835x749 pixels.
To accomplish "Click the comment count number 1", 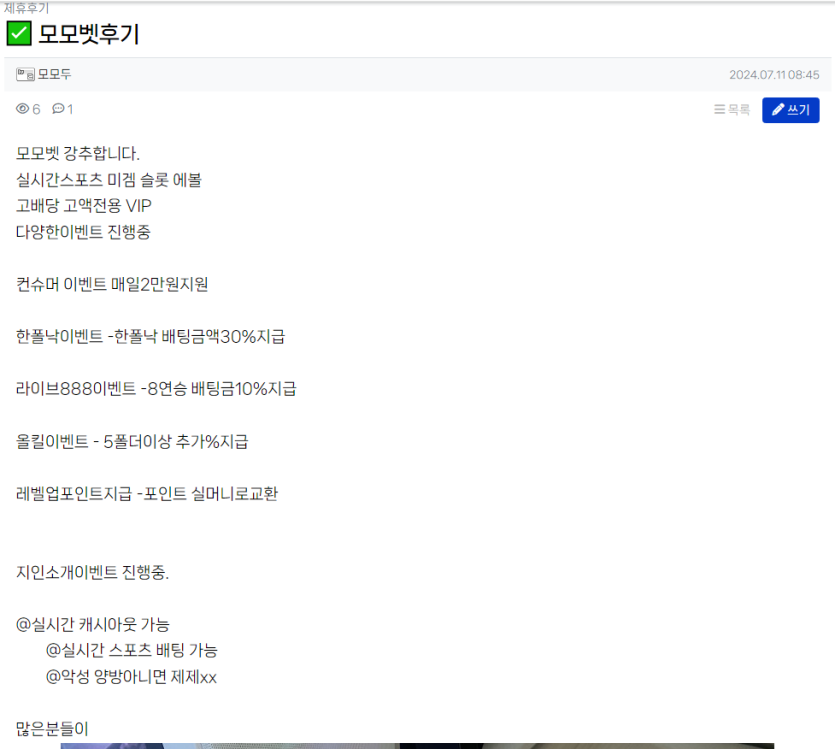I will [x=70, y=110].
